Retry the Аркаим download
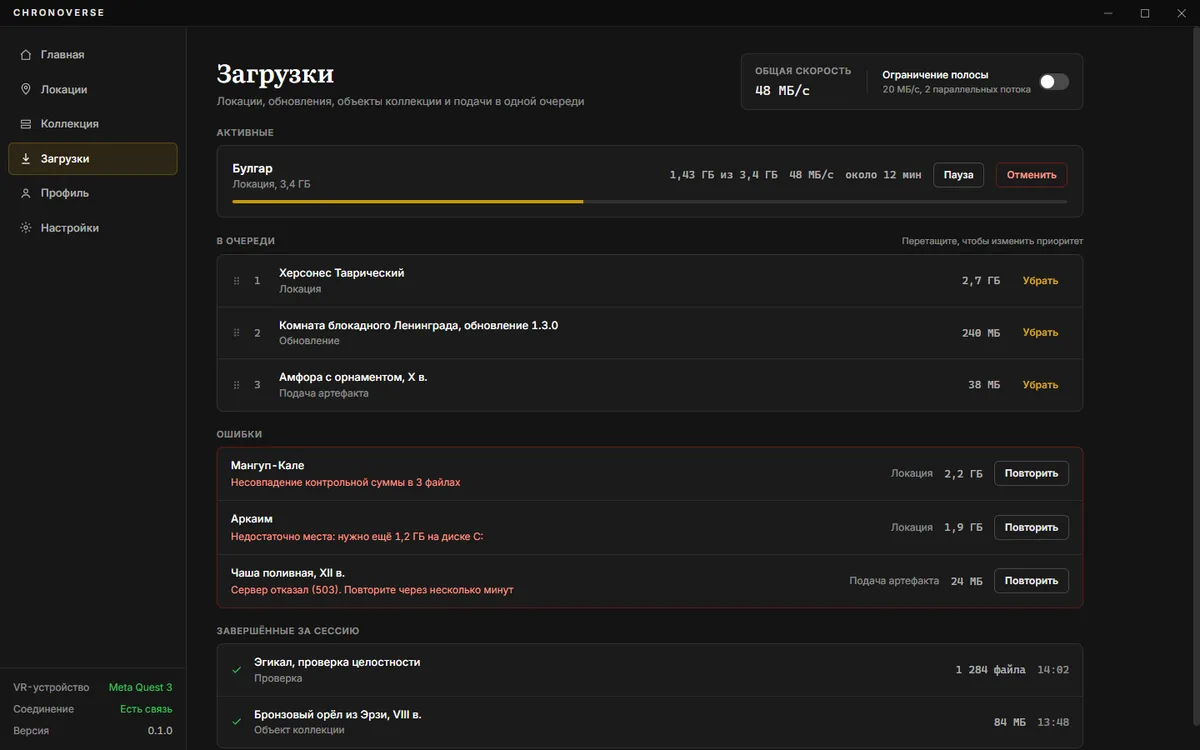Viewport: 1200px width, 750px height. point(1031,527)
